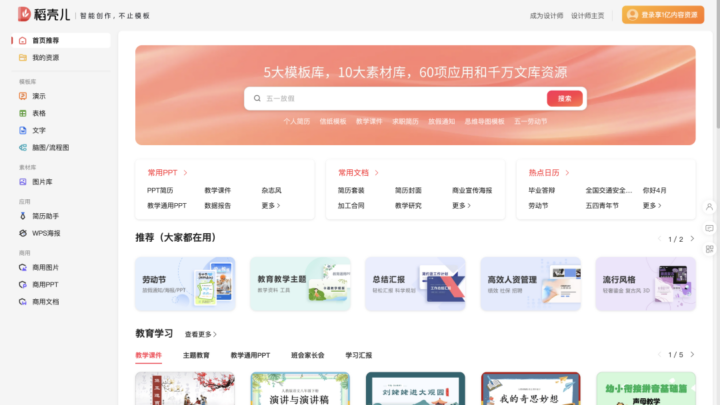The image size is (720, 405).
Task: Open the 演讲与演讲稿 template thumbnail
Action: 300,388
